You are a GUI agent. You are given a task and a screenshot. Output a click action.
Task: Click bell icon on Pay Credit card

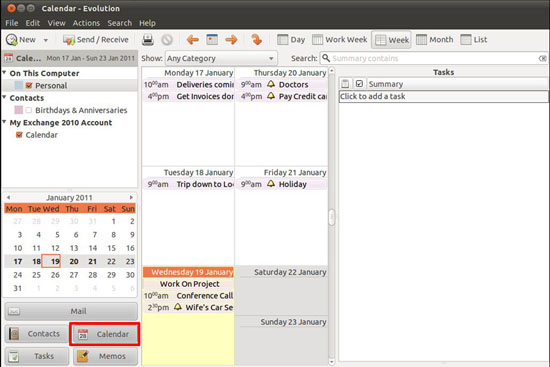[x=271, y=96]
